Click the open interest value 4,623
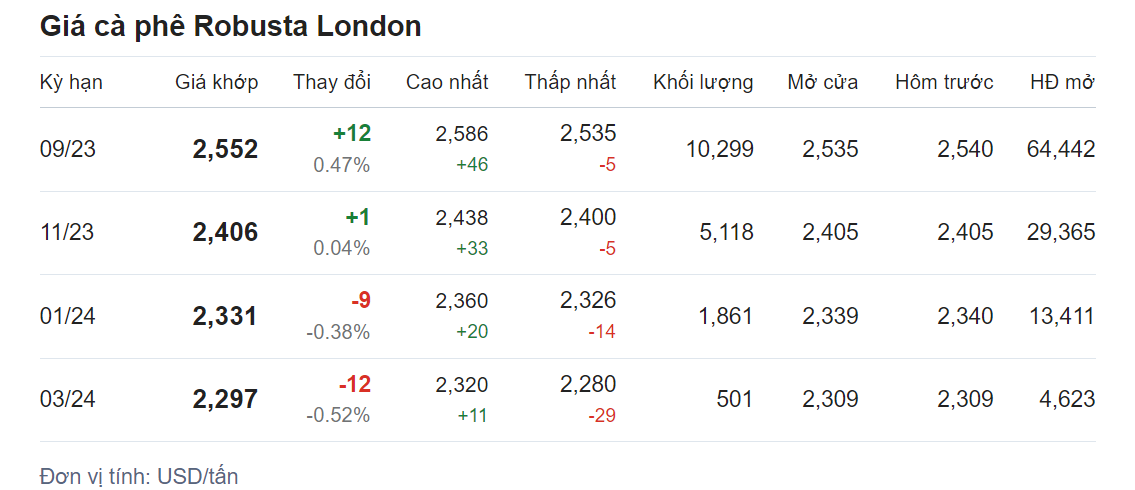 pos(1067,400)
